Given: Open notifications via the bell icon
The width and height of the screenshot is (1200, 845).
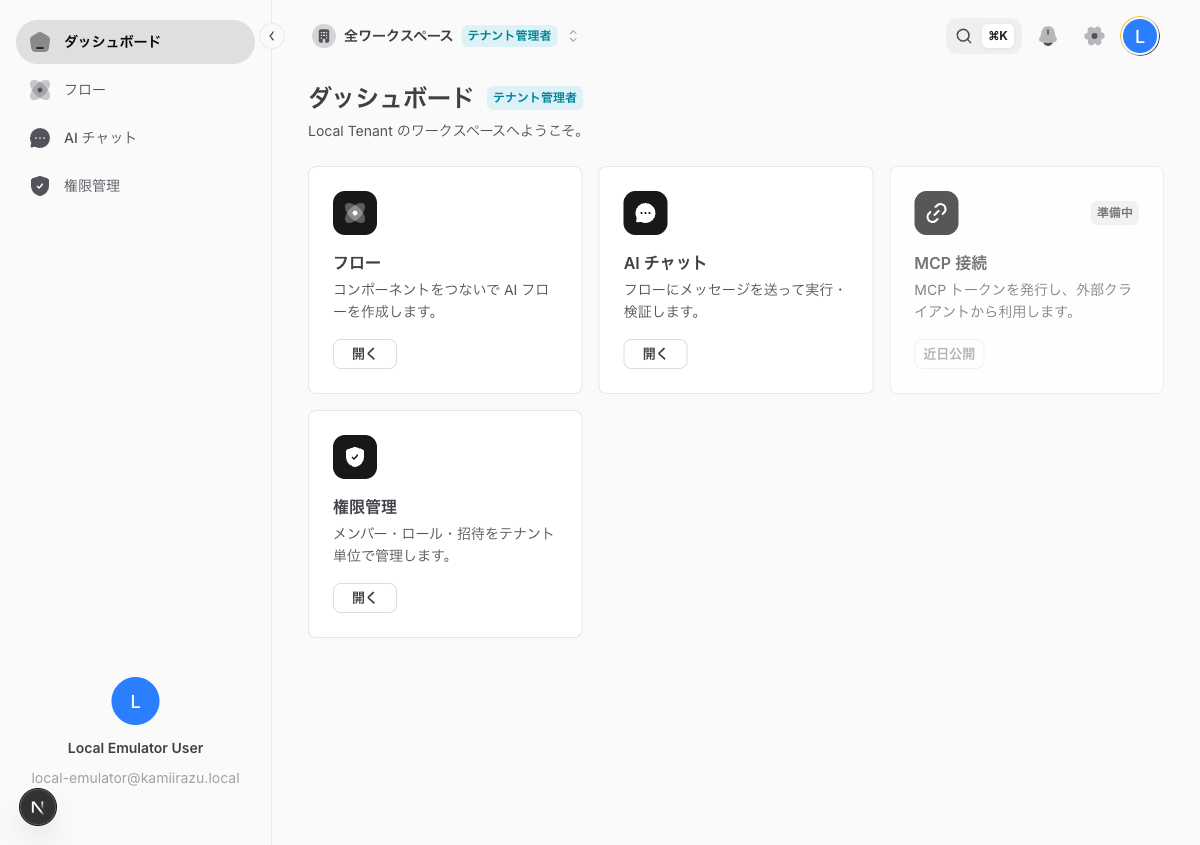Looking at the screenshot, I should pos(1048,36).
